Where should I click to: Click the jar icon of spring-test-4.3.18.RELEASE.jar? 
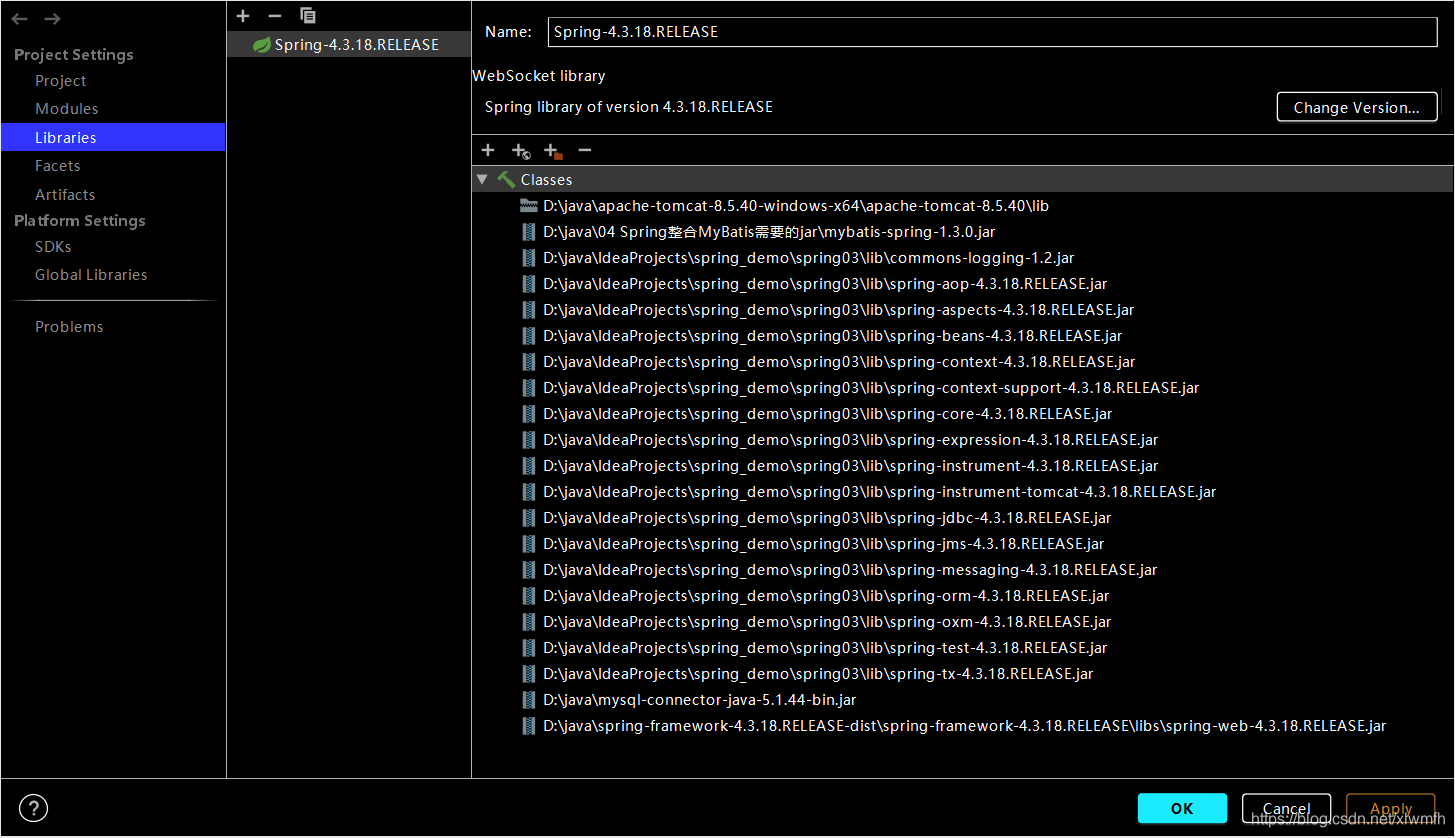(529, 648)
